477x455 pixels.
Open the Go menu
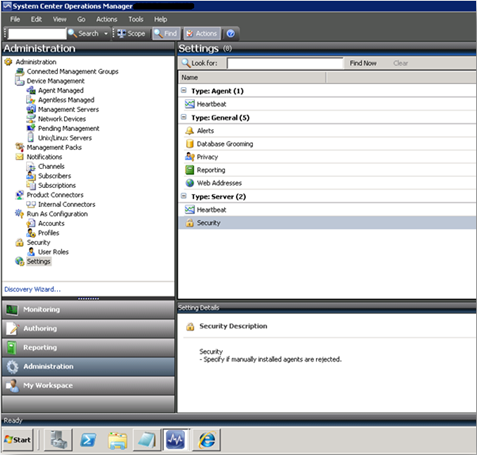pos(81,19)
